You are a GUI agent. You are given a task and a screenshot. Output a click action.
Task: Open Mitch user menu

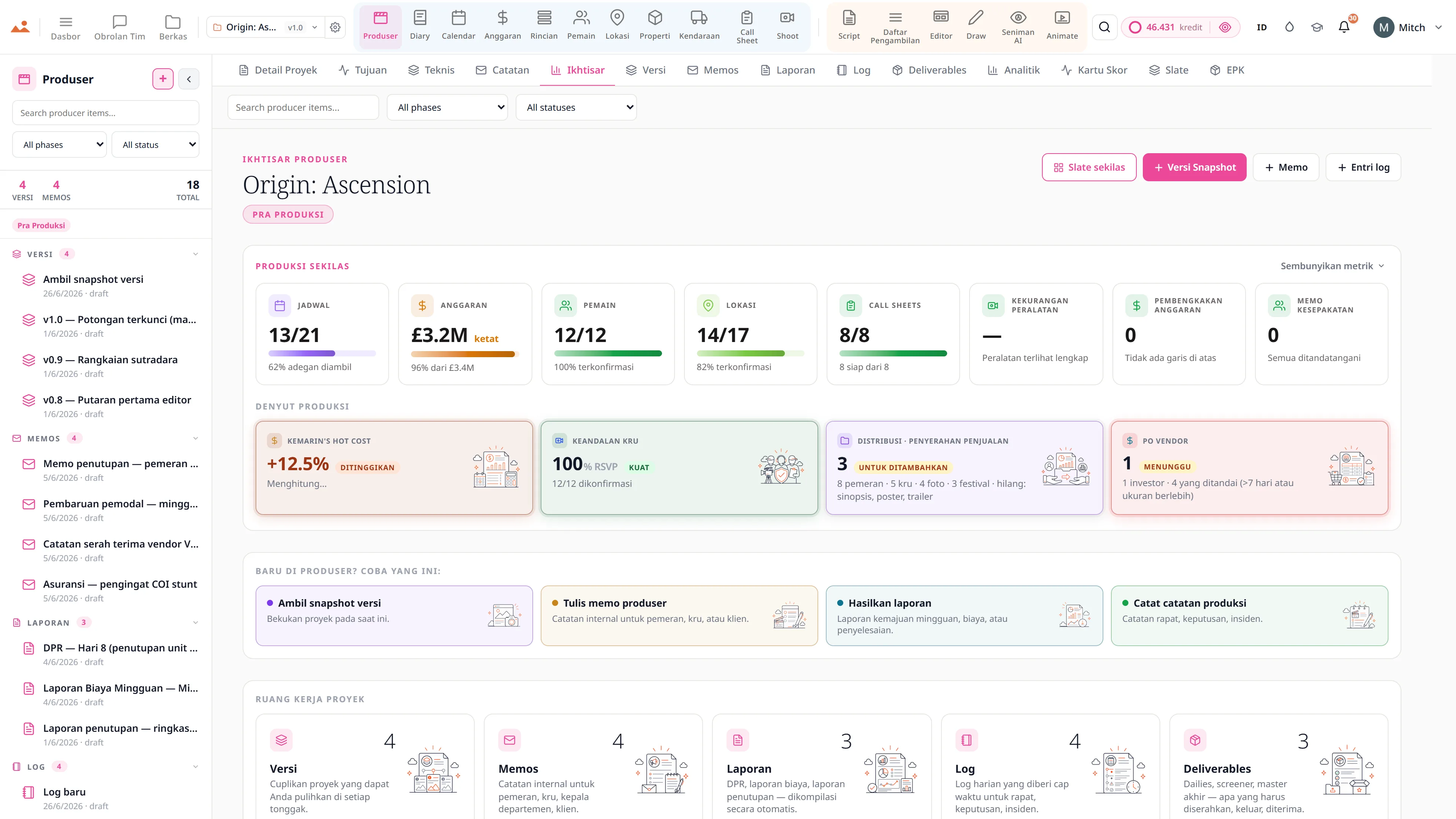tap(1409, 27)
